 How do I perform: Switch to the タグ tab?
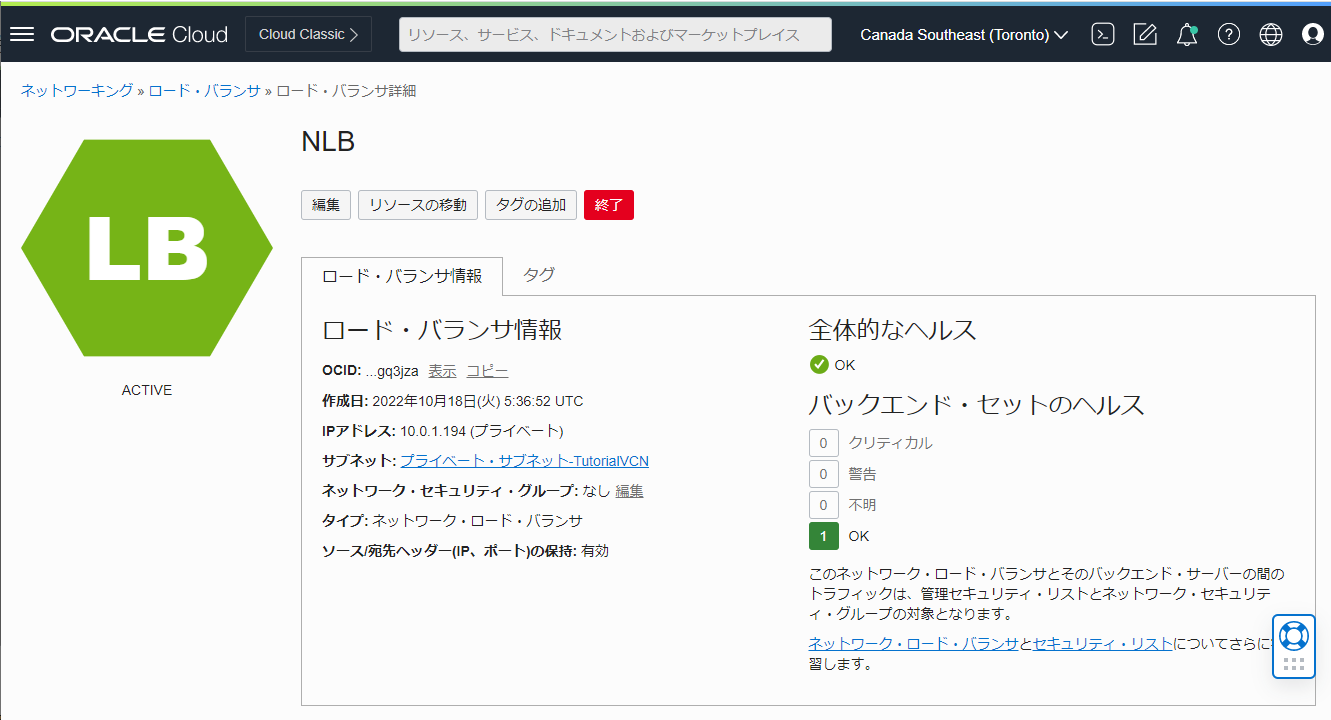(x=537, y=275)
